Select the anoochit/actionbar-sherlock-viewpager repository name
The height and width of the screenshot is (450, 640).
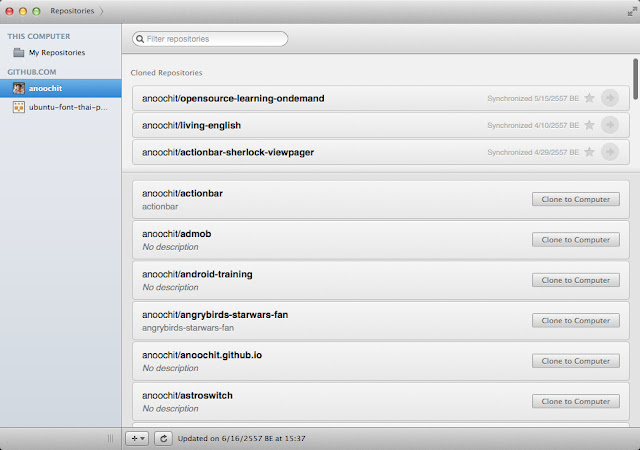click(x=228, y=152)
